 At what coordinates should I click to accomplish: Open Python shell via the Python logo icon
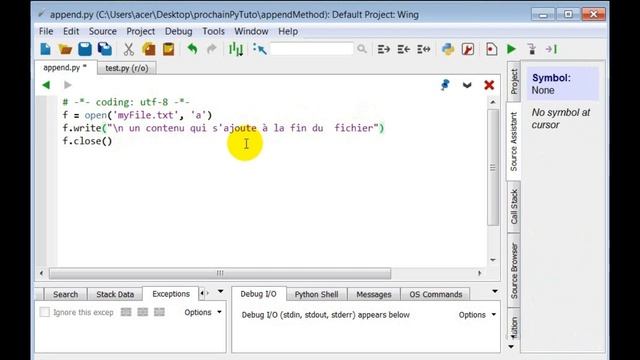pos(448,49)
